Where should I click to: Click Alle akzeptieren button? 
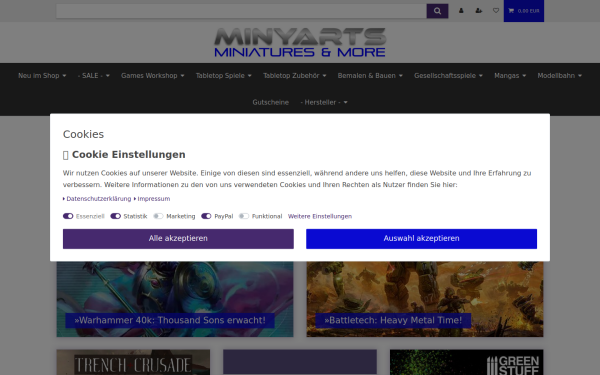[178, 239]
